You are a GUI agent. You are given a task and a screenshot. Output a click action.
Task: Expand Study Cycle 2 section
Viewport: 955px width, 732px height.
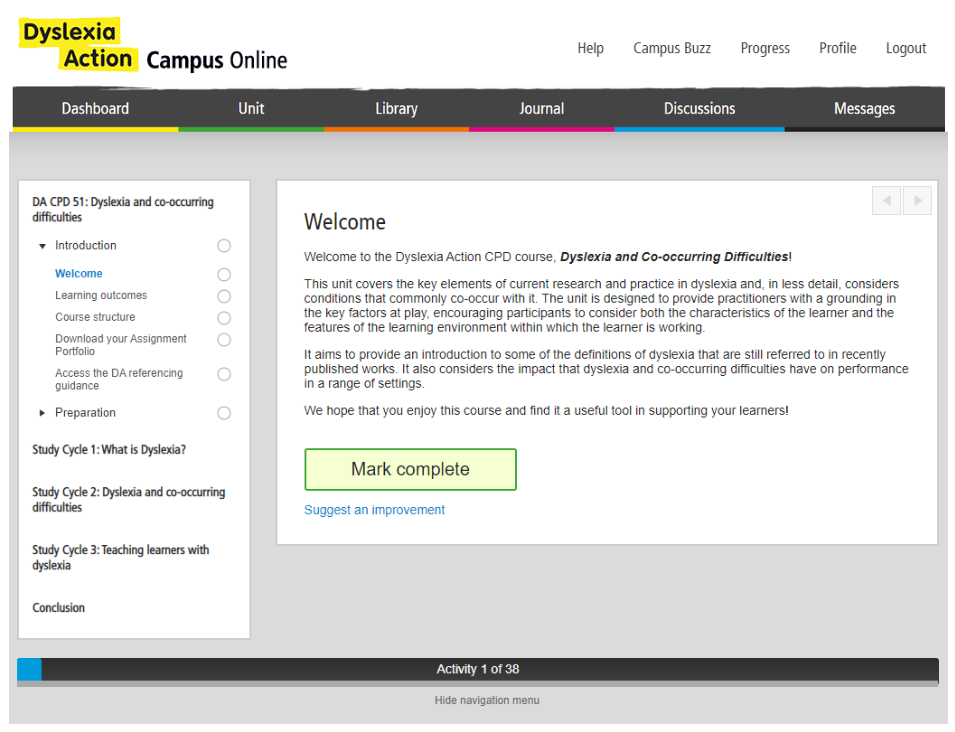[x=129, y=499]
